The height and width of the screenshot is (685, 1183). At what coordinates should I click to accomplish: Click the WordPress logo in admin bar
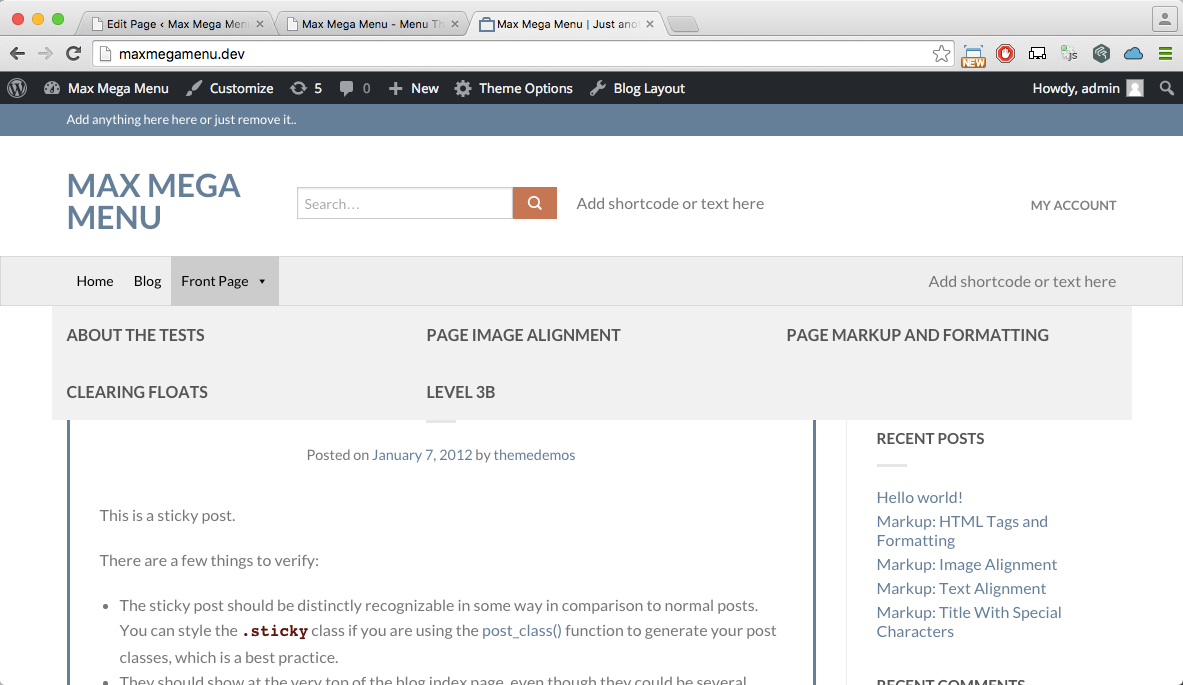click(17, 88)
